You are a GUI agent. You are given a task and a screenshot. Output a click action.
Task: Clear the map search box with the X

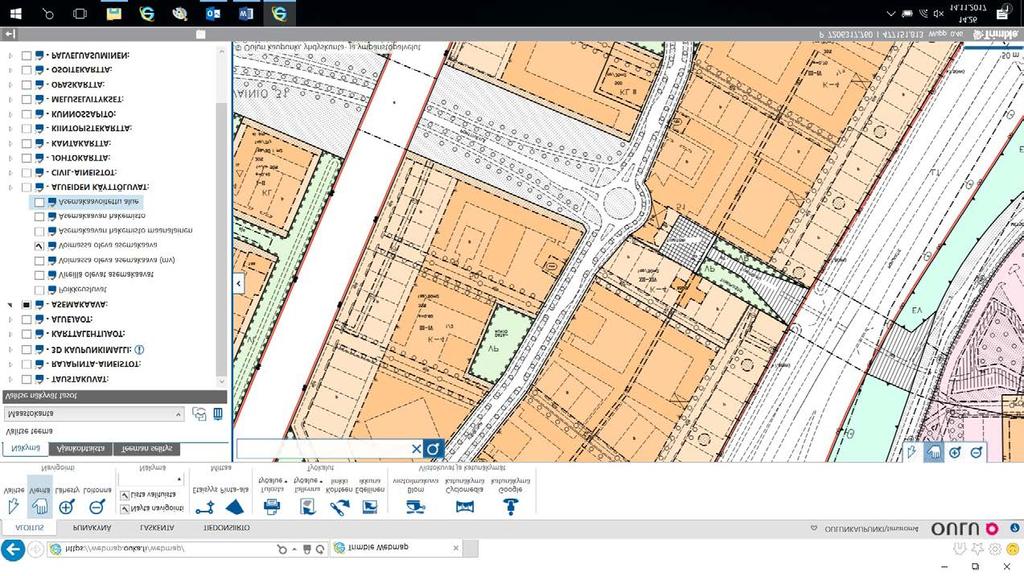click(x=416, y=449)
